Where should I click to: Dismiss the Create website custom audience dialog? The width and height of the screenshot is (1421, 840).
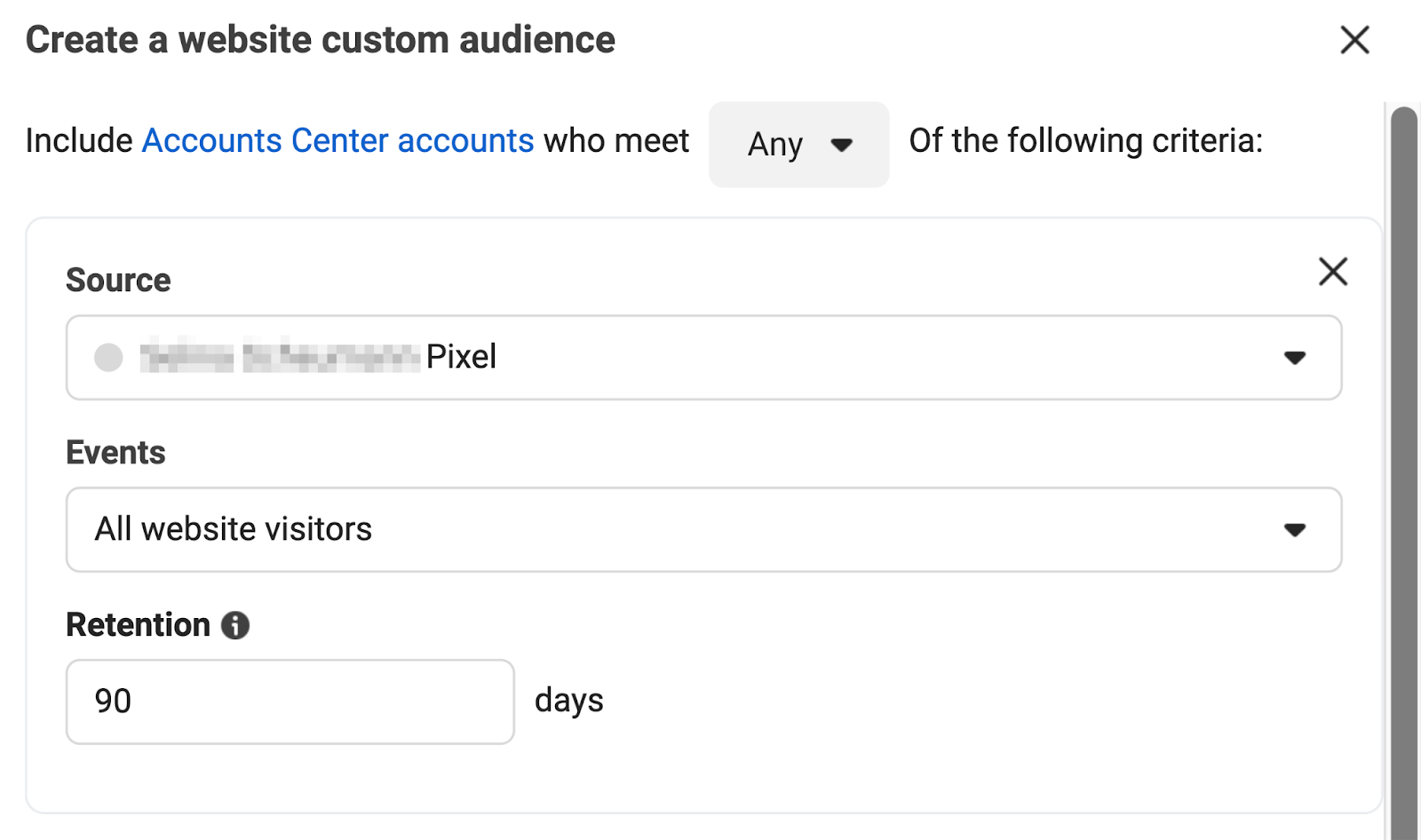[1354, 40]
